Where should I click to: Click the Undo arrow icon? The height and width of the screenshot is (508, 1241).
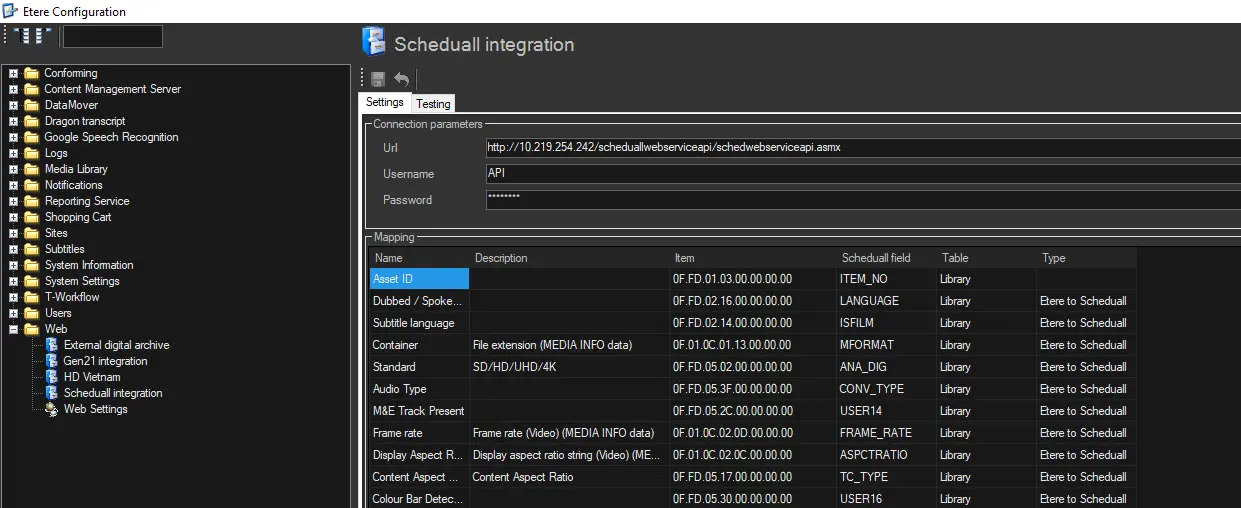tap(401, 79)
